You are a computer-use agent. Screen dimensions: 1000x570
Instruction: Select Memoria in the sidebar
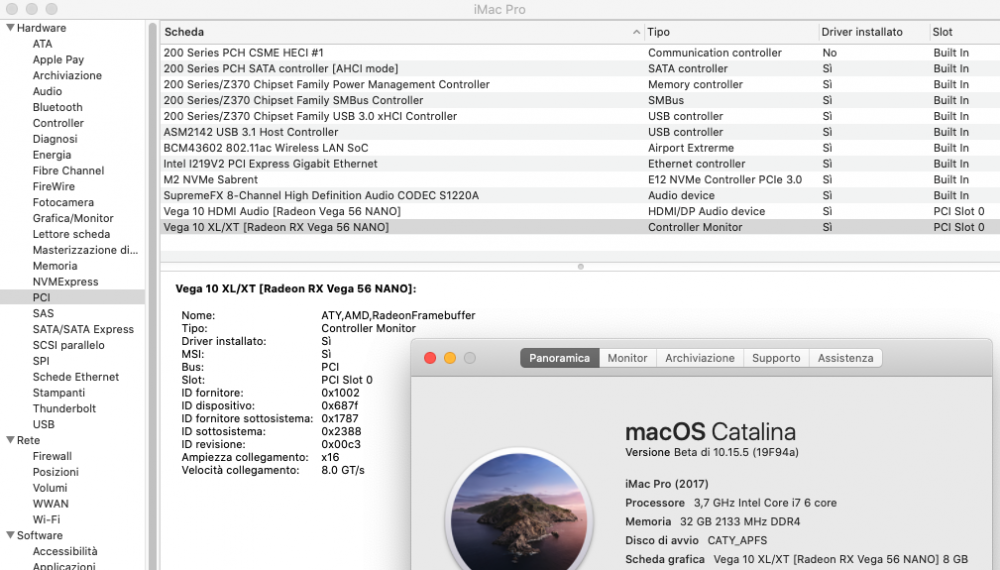pyautogui.click(x=55, y=266)
